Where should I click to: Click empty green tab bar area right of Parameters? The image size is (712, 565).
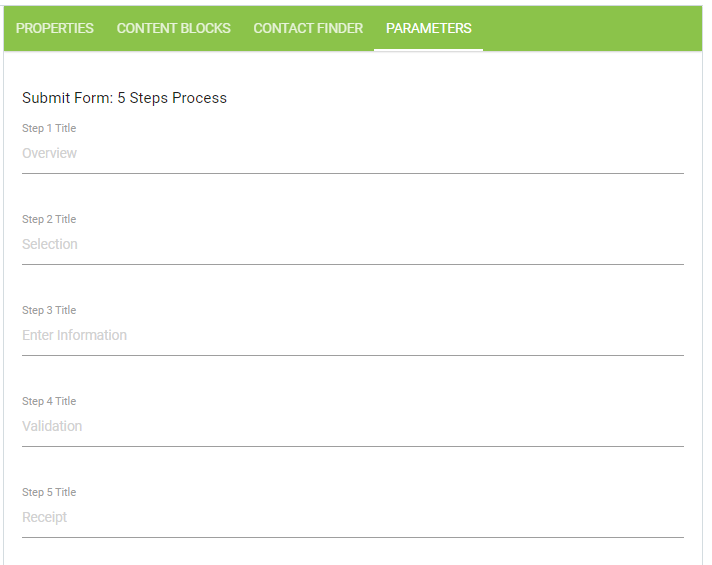pyautogui.click(x=595, y=28)
